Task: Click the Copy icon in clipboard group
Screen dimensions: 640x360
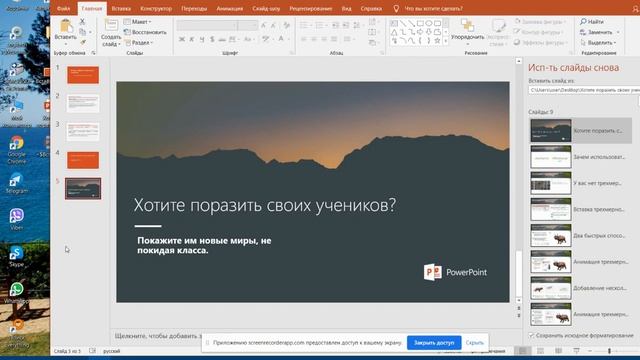Action: [x=82, y=31]
